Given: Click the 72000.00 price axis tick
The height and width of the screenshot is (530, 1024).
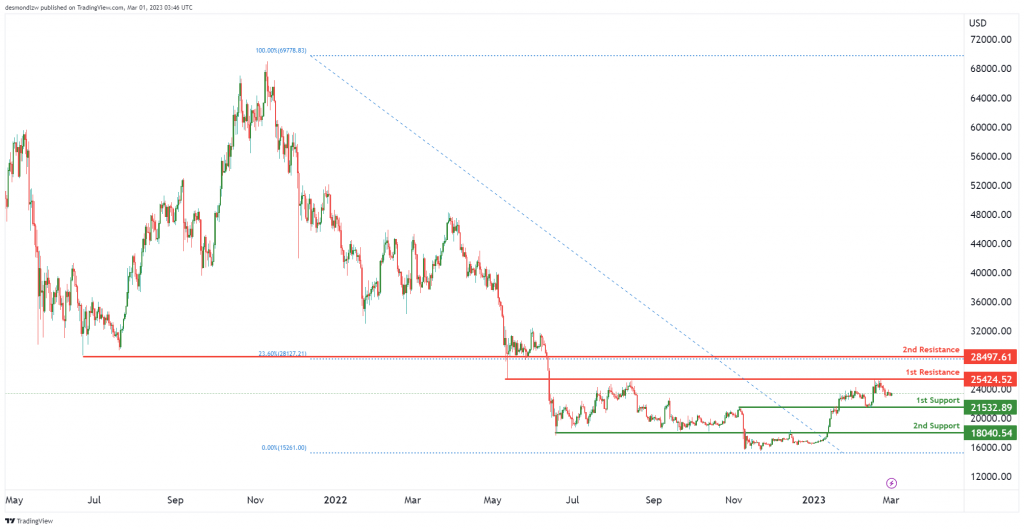Looking at the screenshot, I should coord(992,40).
